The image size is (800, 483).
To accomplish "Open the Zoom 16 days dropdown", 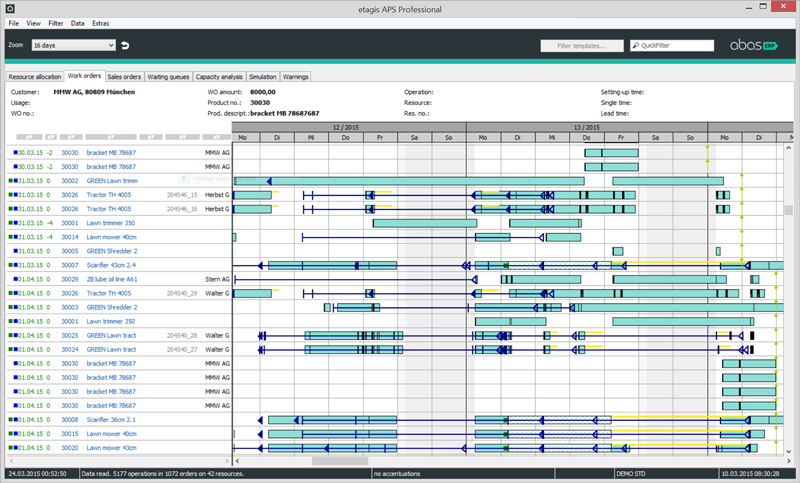I will click(x=72, y=45).
